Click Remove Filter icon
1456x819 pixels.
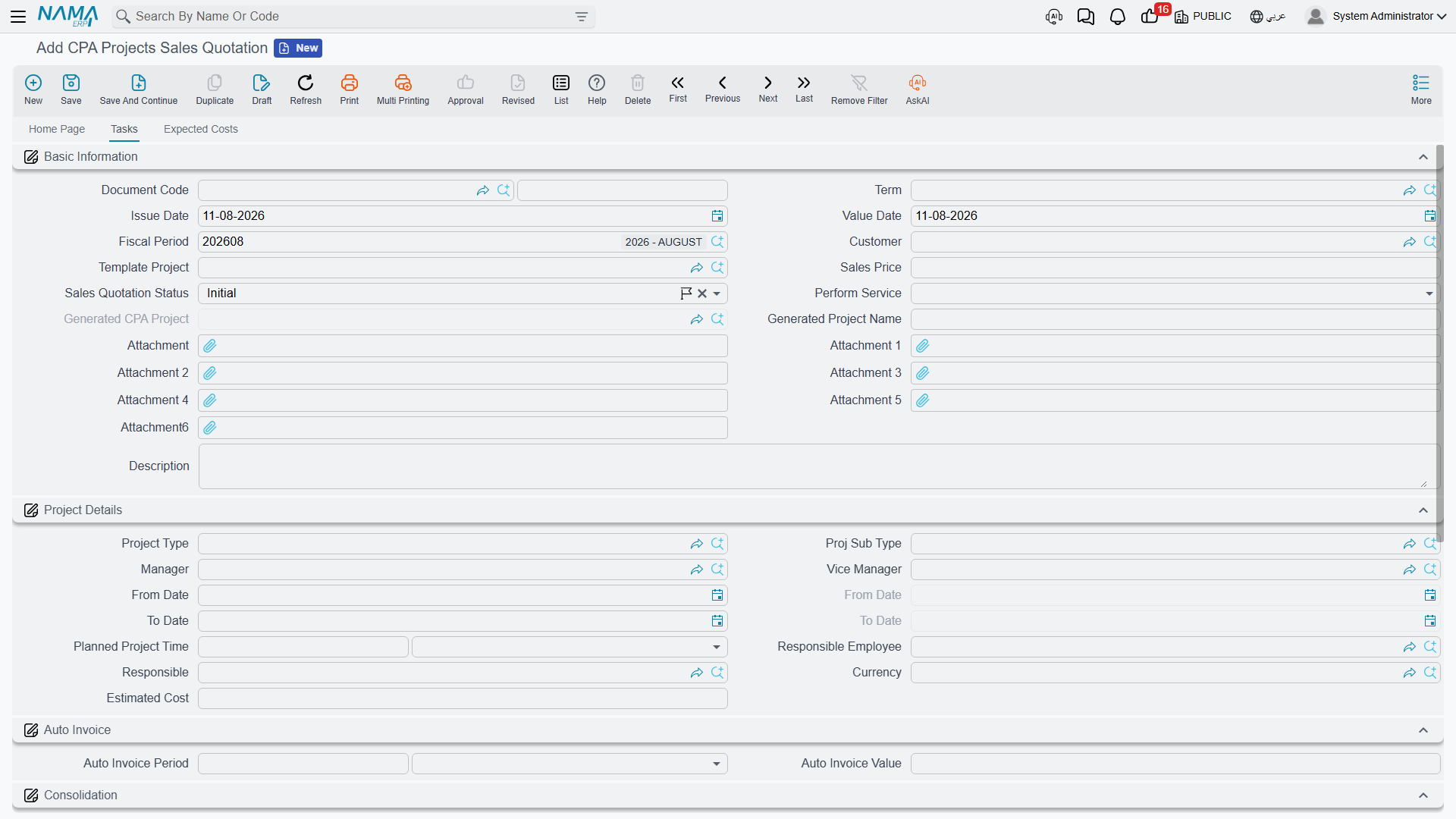(859, 89)
